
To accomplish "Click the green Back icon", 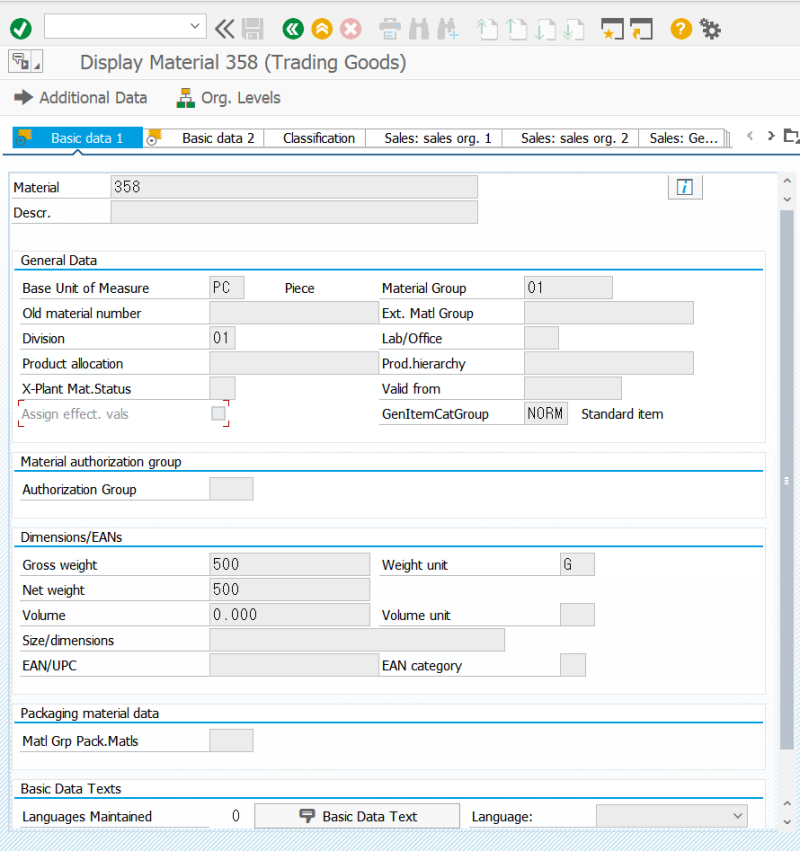I will [293, 28].
